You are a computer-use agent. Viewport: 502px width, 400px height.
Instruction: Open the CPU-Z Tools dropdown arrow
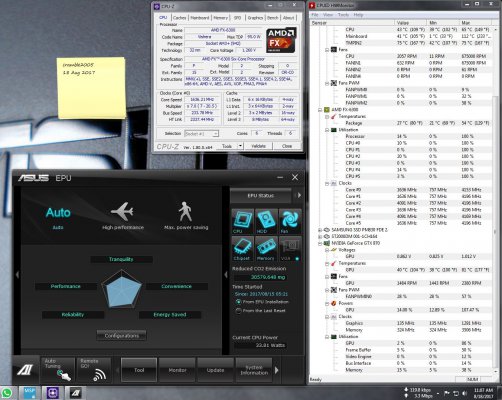(240, 146)
